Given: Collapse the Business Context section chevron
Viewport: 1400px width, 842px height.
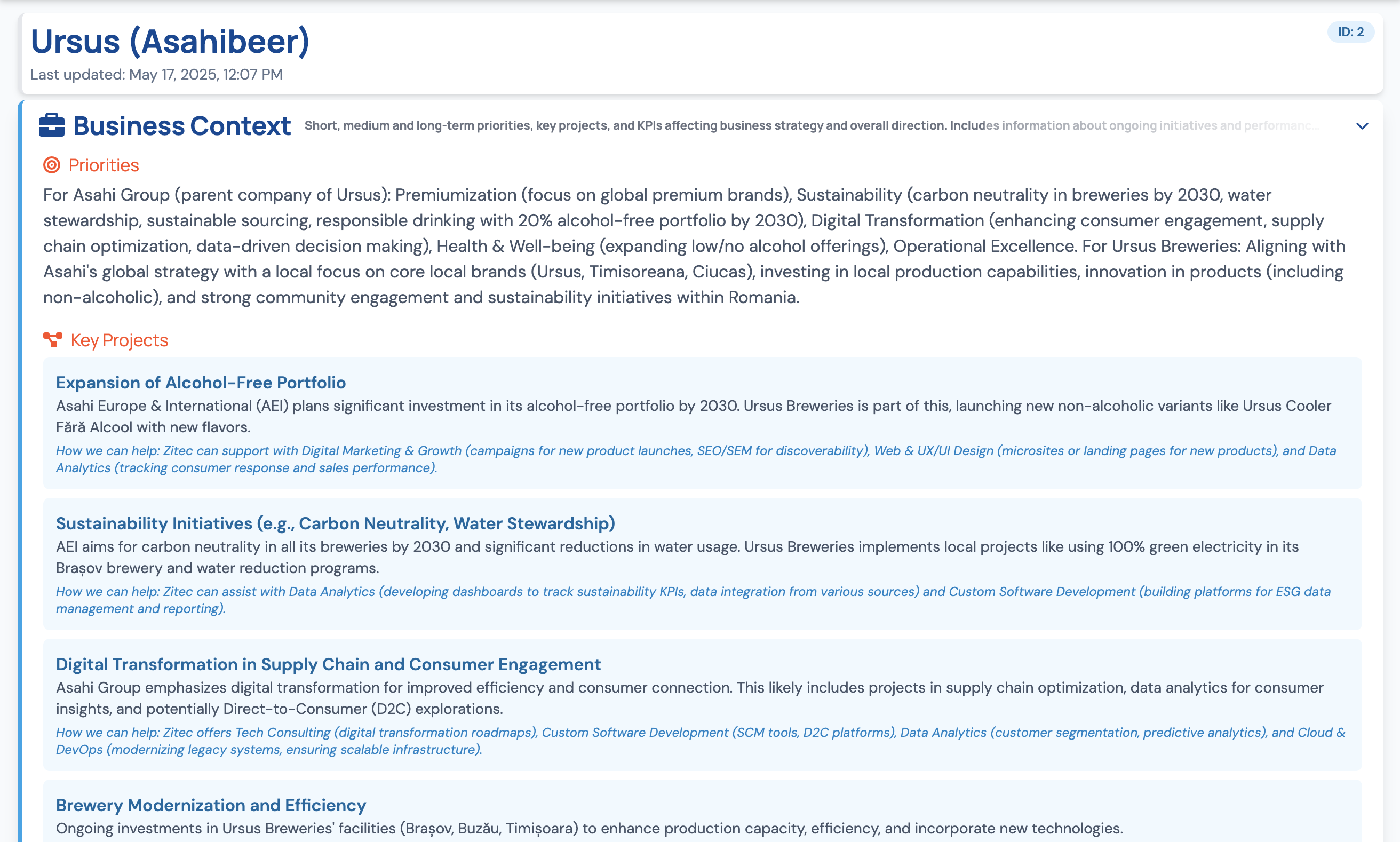Looking at the screenshot, I should pos(1362,126).
